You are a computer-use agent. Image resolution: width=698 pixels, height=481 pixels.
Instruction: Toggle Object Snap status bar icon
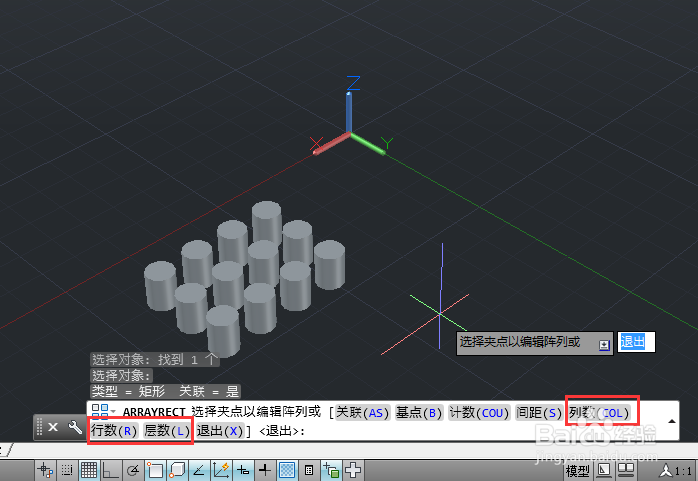tap(155, 470)
